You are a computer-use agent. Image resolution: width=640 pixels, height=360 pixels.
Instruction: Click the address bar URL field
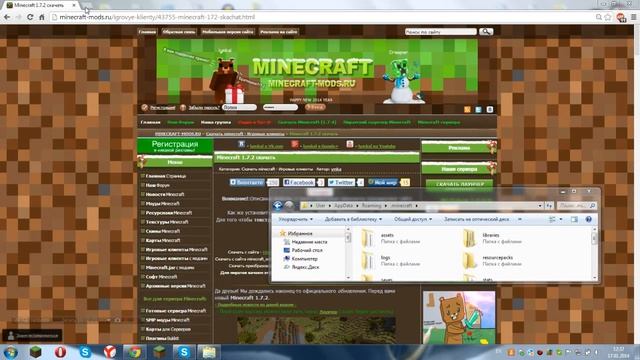(x=322, y=17)
